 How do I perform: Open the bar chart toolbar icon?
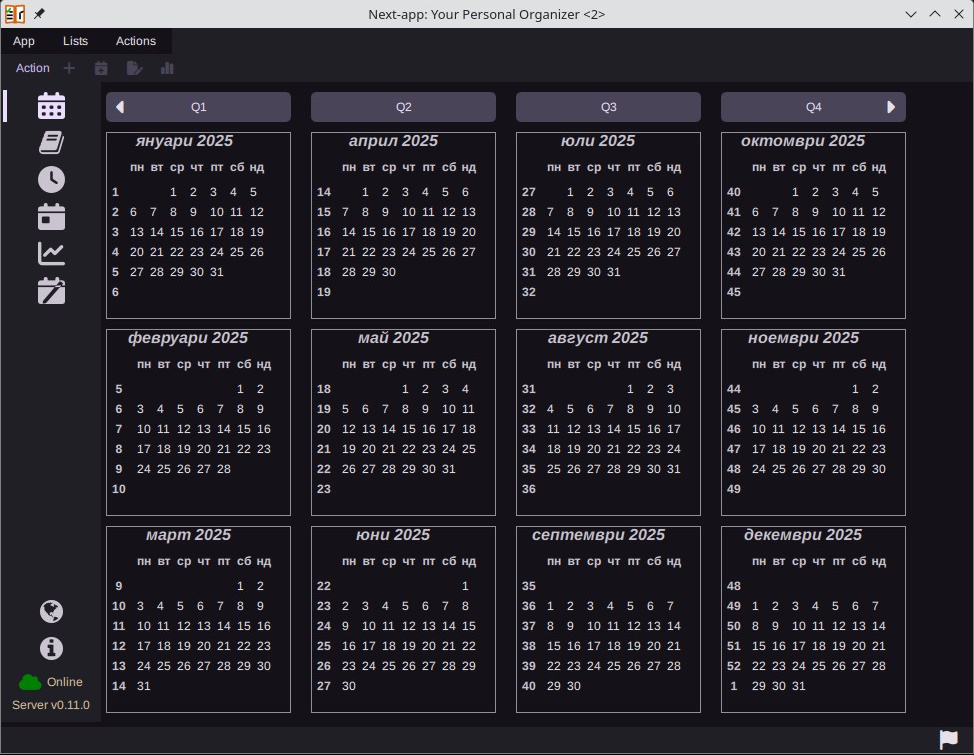[167, 67]
